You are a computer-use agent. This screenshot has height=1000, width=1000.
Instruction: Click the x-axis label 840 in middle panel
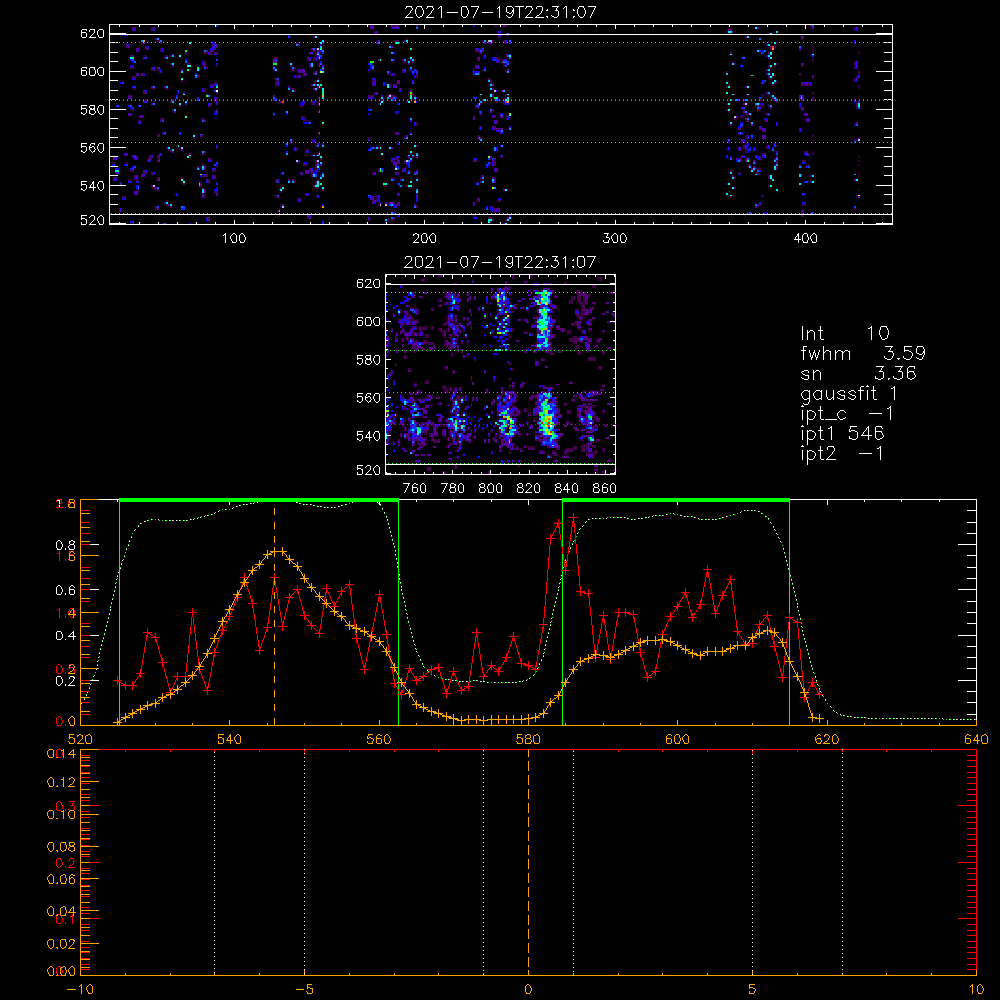(566, 489)
